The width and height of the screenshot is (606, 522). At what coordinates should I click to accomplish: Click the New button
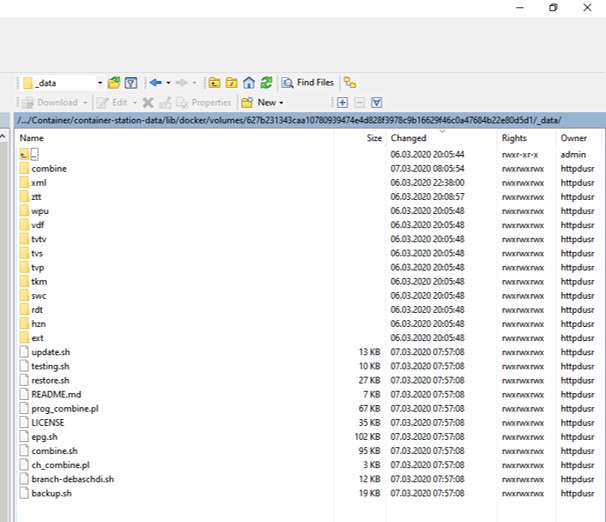point(259,102)
